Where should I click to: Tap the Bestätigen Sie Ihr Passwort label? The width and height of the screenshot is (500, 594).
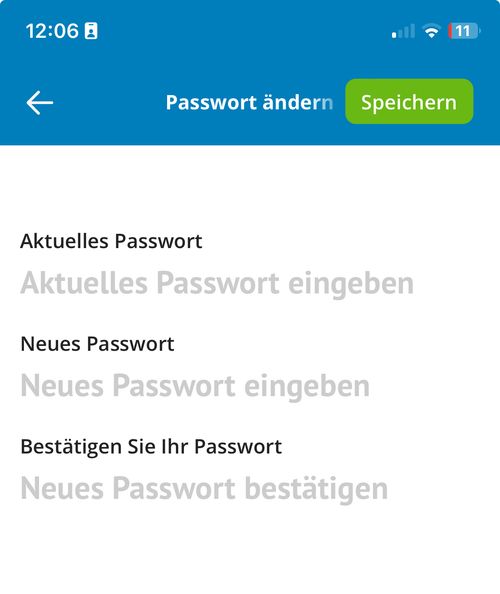151,447
